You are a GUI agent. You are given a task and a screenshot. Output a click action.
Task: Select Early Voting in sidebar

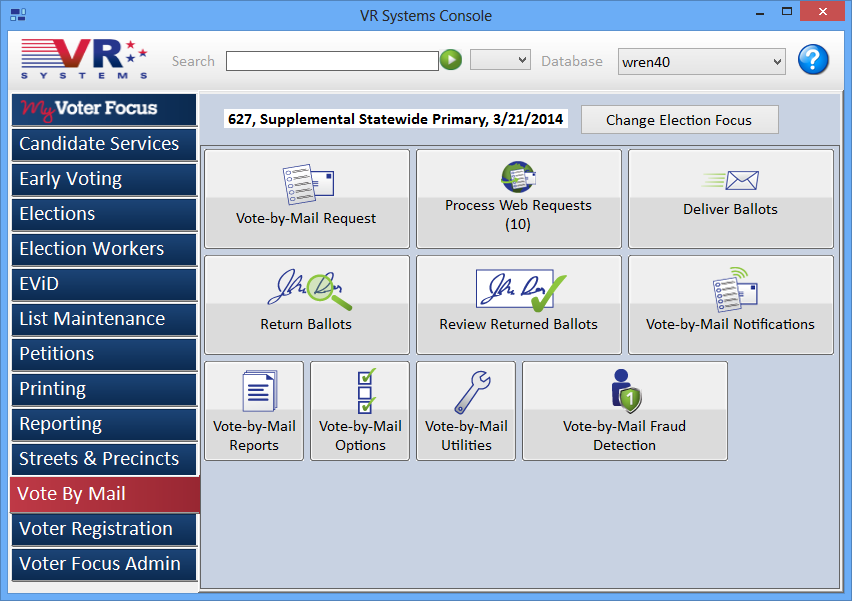104,179
